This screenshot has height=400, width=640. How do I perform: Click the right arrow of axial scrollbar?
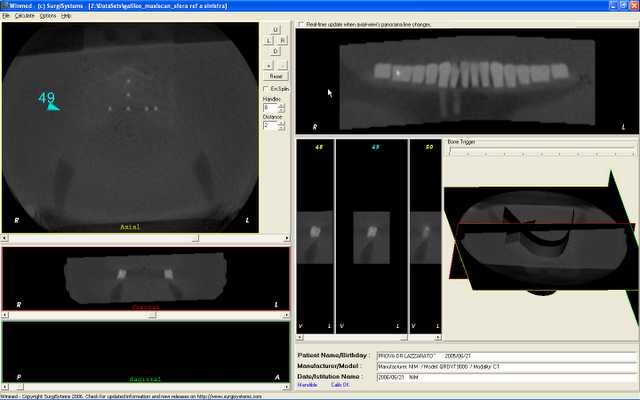(287, 238)
